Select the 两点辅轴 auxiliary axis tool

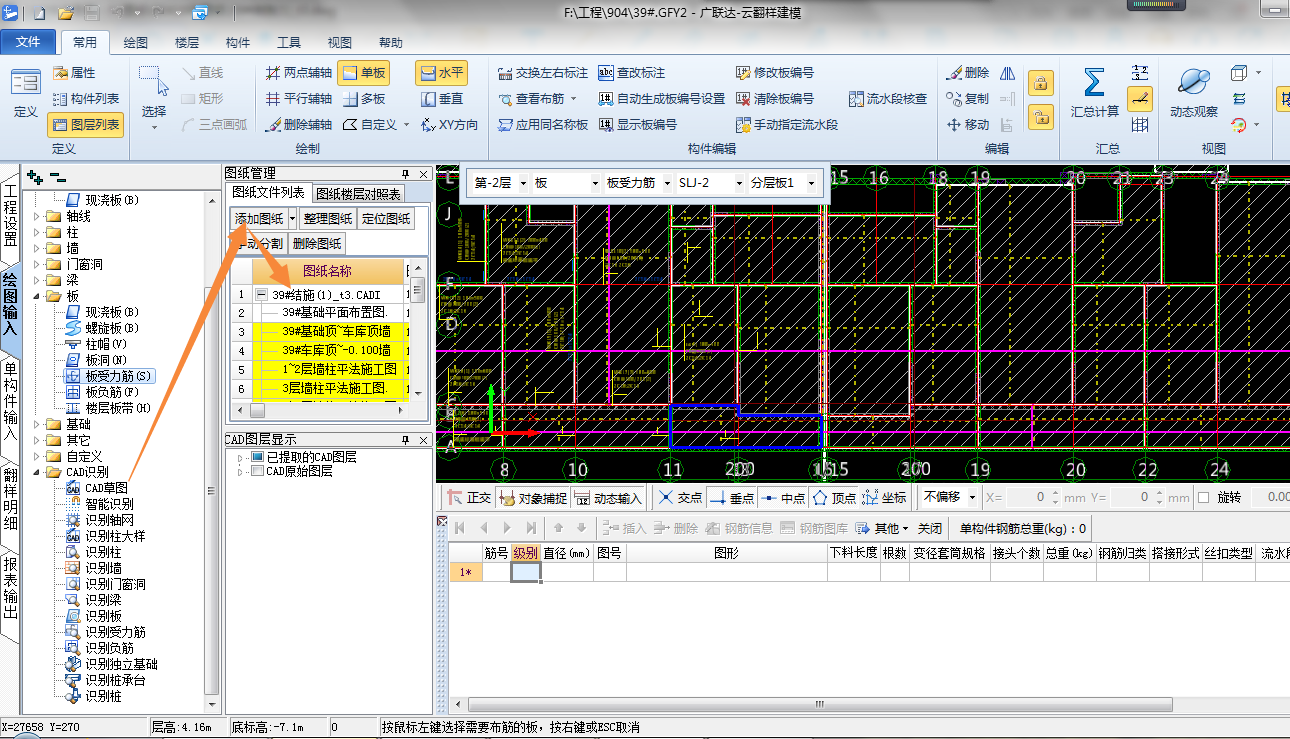click(299, 73)
